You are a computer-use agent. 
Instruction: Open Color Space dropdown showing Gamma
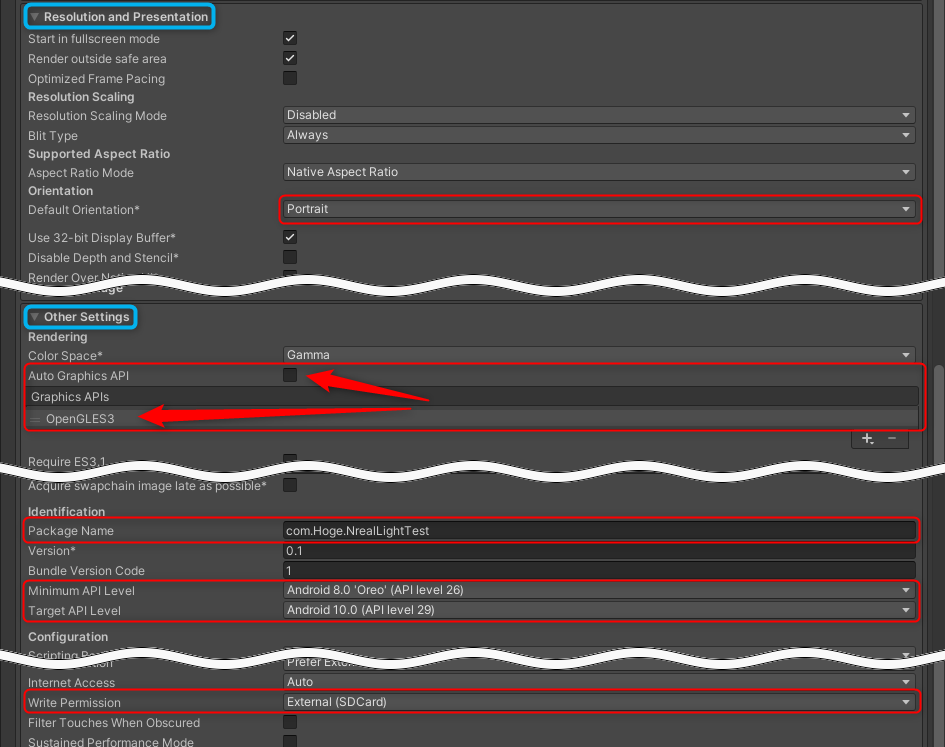(x=599, y=355)
